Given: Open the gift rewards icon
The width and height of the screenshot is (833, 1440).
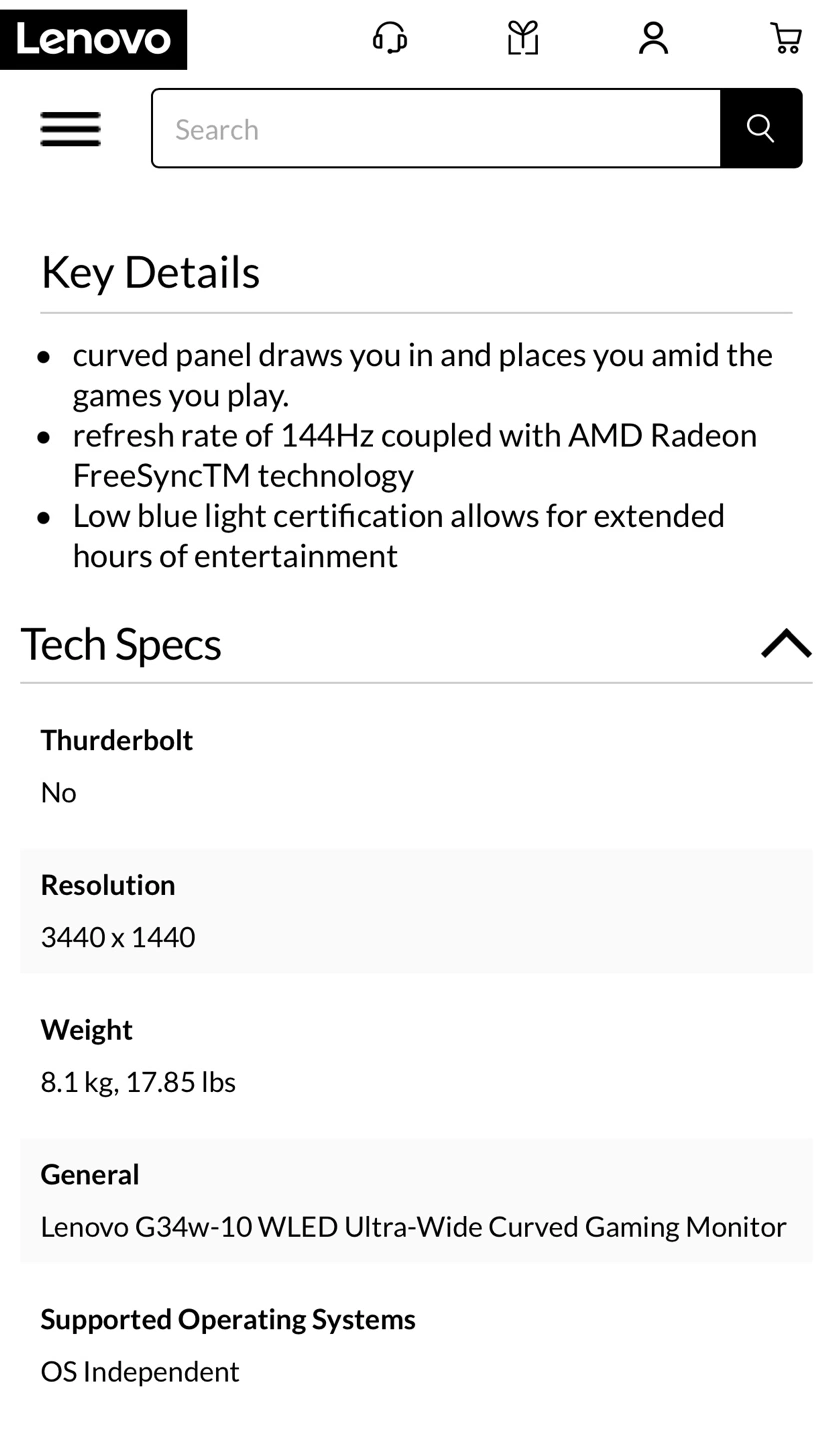Looking at the screenshot, I should click(x=522, y=38).
